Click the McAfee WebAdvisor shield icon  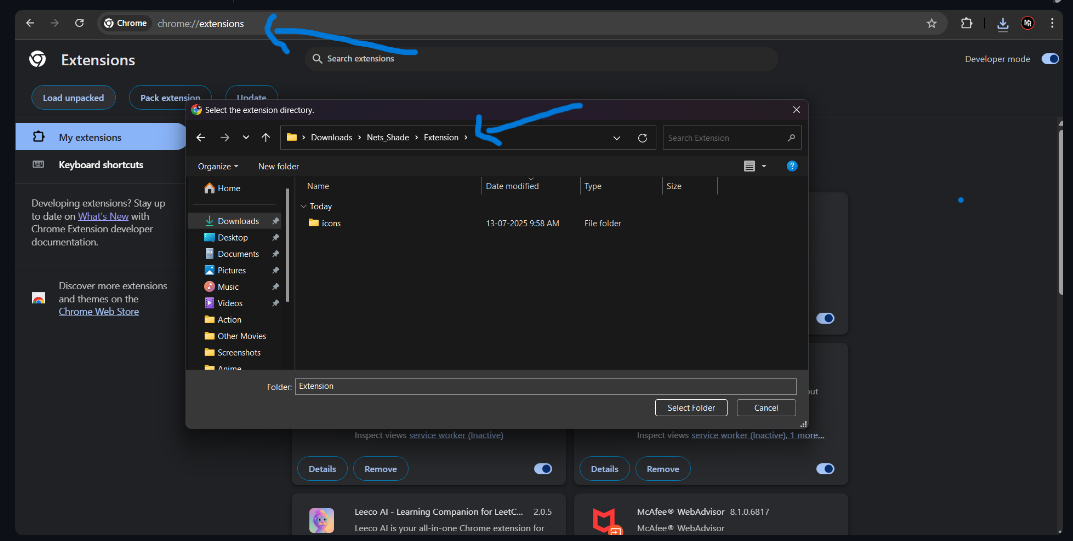click(606, 521)
